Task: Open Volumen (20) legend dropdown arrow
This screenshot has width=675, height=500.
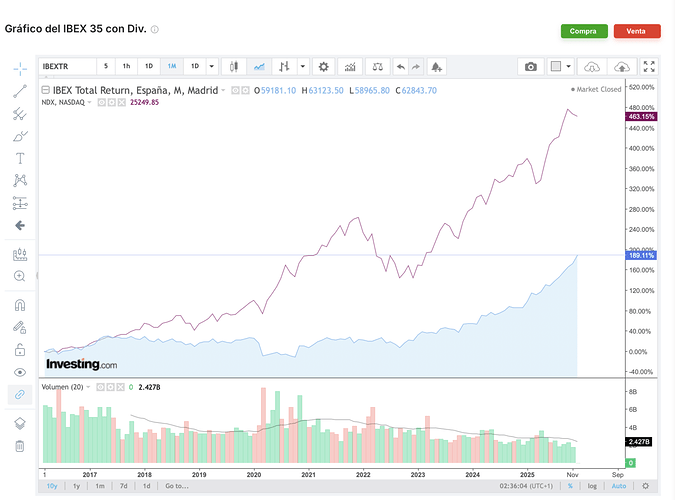Action: coord(88,387)
